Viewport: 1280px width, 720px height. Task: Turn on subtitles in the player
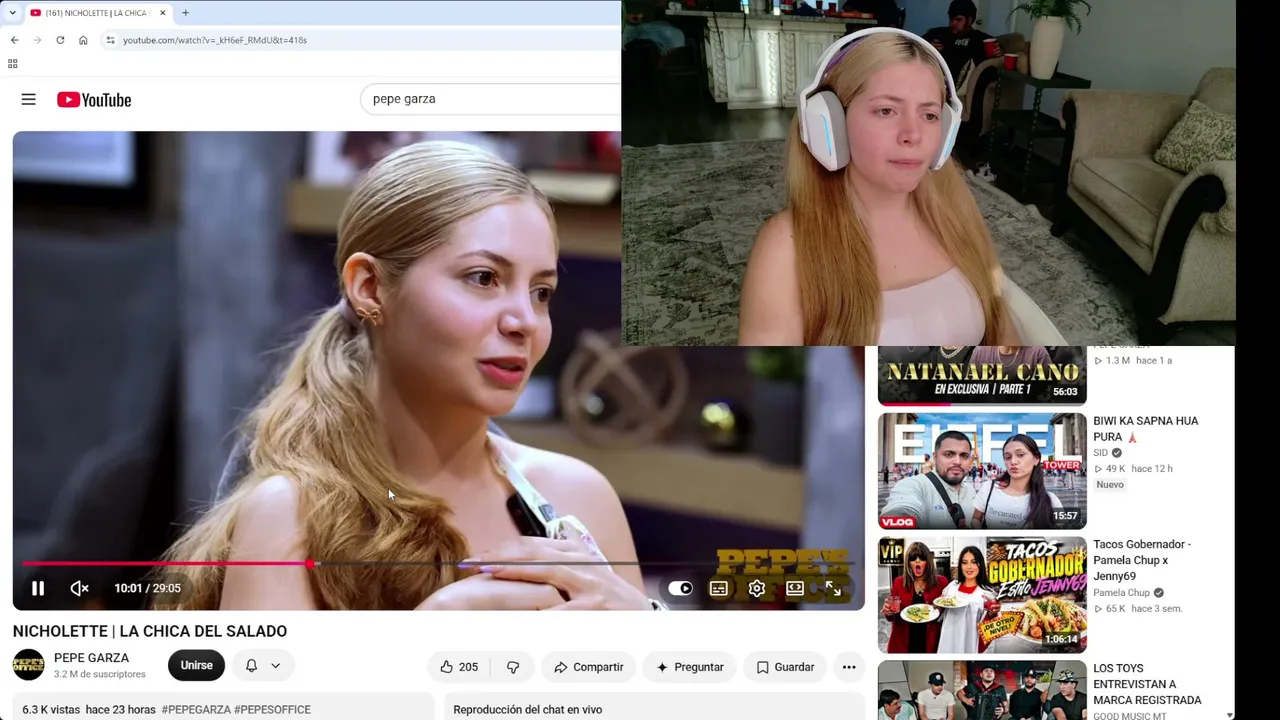click(718, 589)
